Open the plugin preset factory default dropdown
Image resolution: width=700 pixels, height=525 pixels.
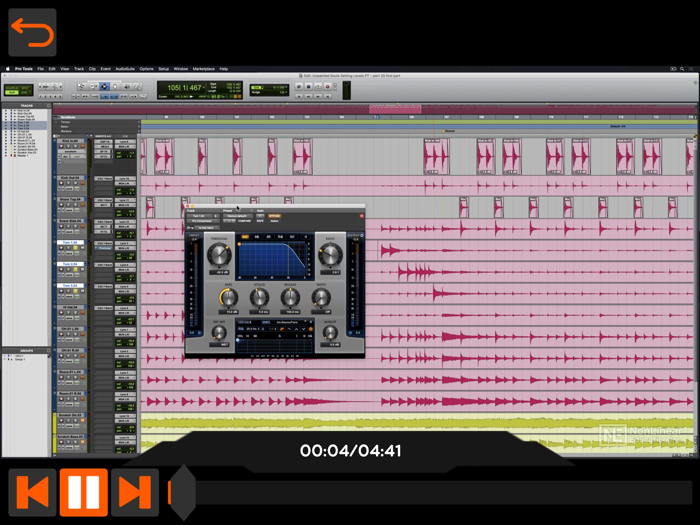point(237,216)
